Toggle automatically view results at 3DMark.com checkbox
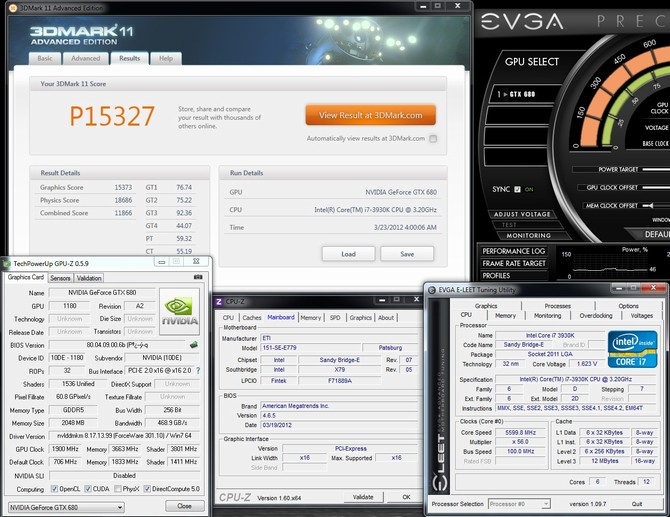 pos(433,138)
